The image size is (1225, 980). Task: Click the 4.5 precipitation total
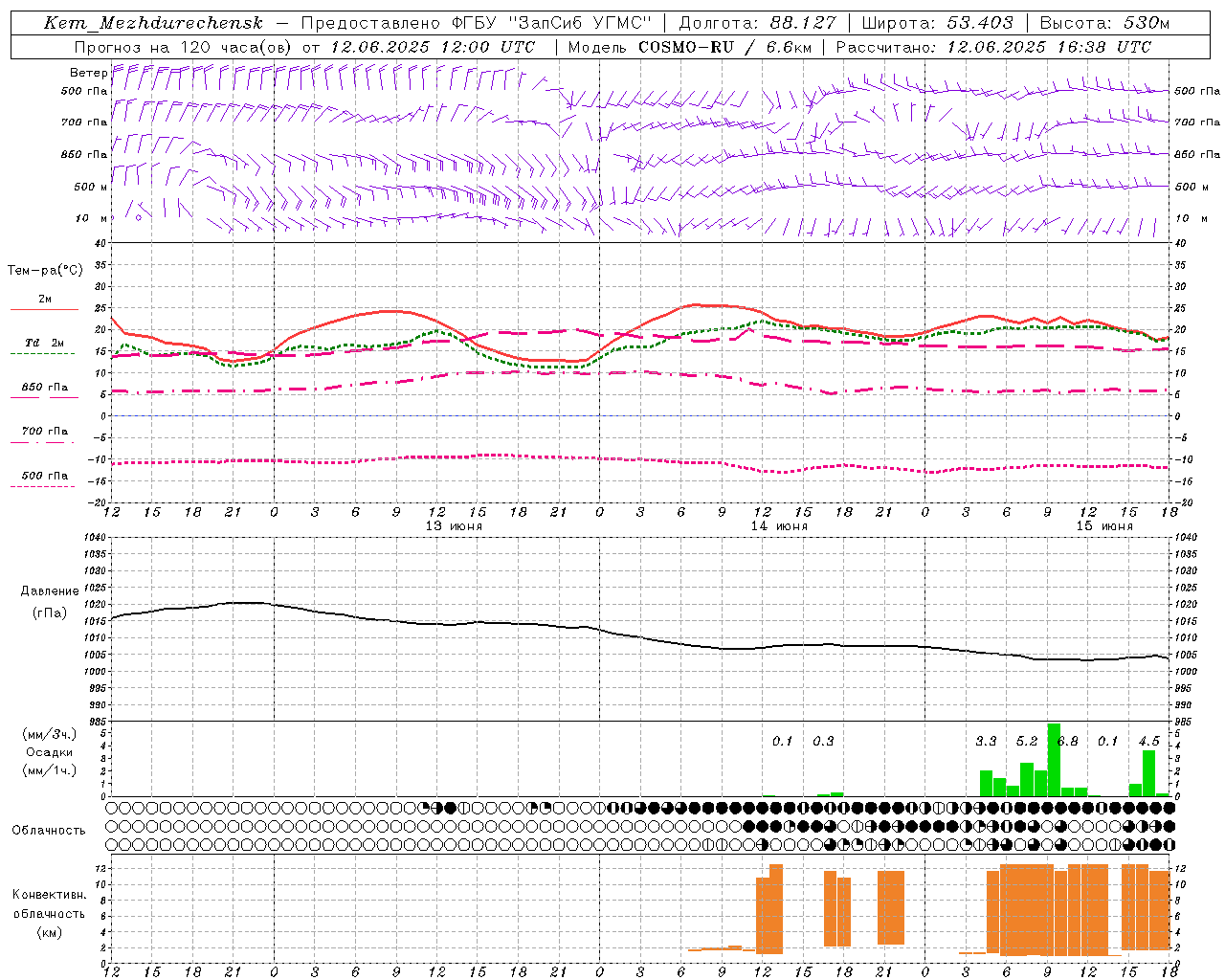pyautogui.click(x=1148, y=741)
